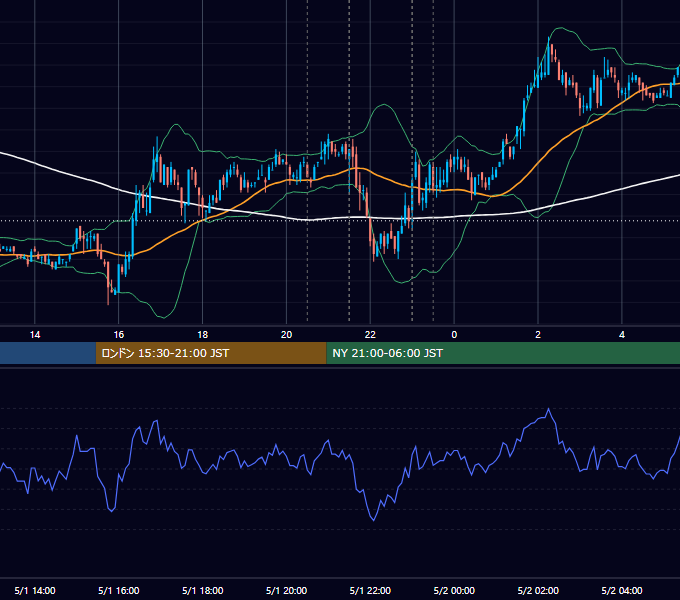Select the NY 21:00-06:00 JST session bar

pyautogui.click(x=503, y=353)
